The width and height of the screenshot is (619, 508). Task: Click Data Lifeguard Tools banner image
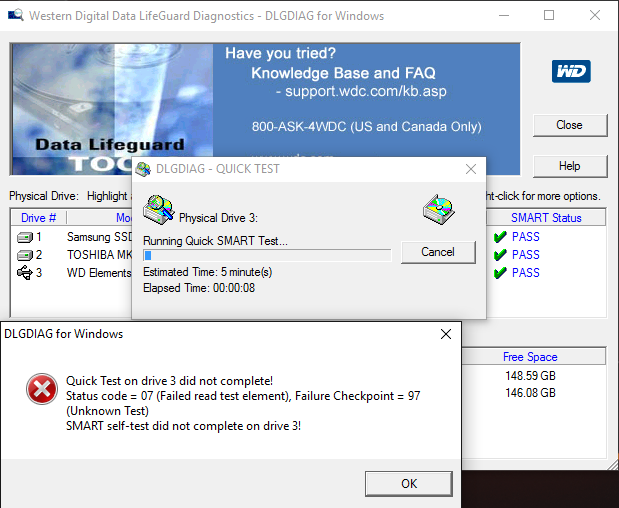(112, 109)
